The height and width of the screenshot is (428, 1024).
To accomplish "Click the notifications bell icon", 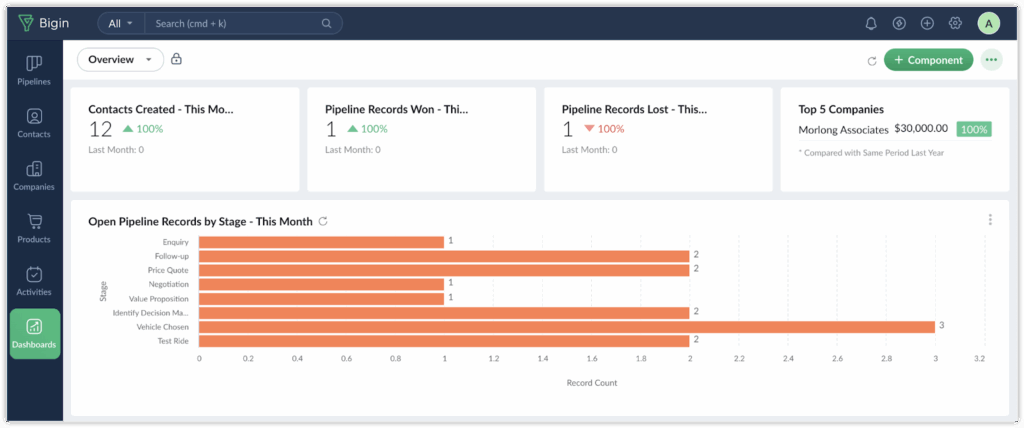I will pyautogui.click(x=871, y=23).
